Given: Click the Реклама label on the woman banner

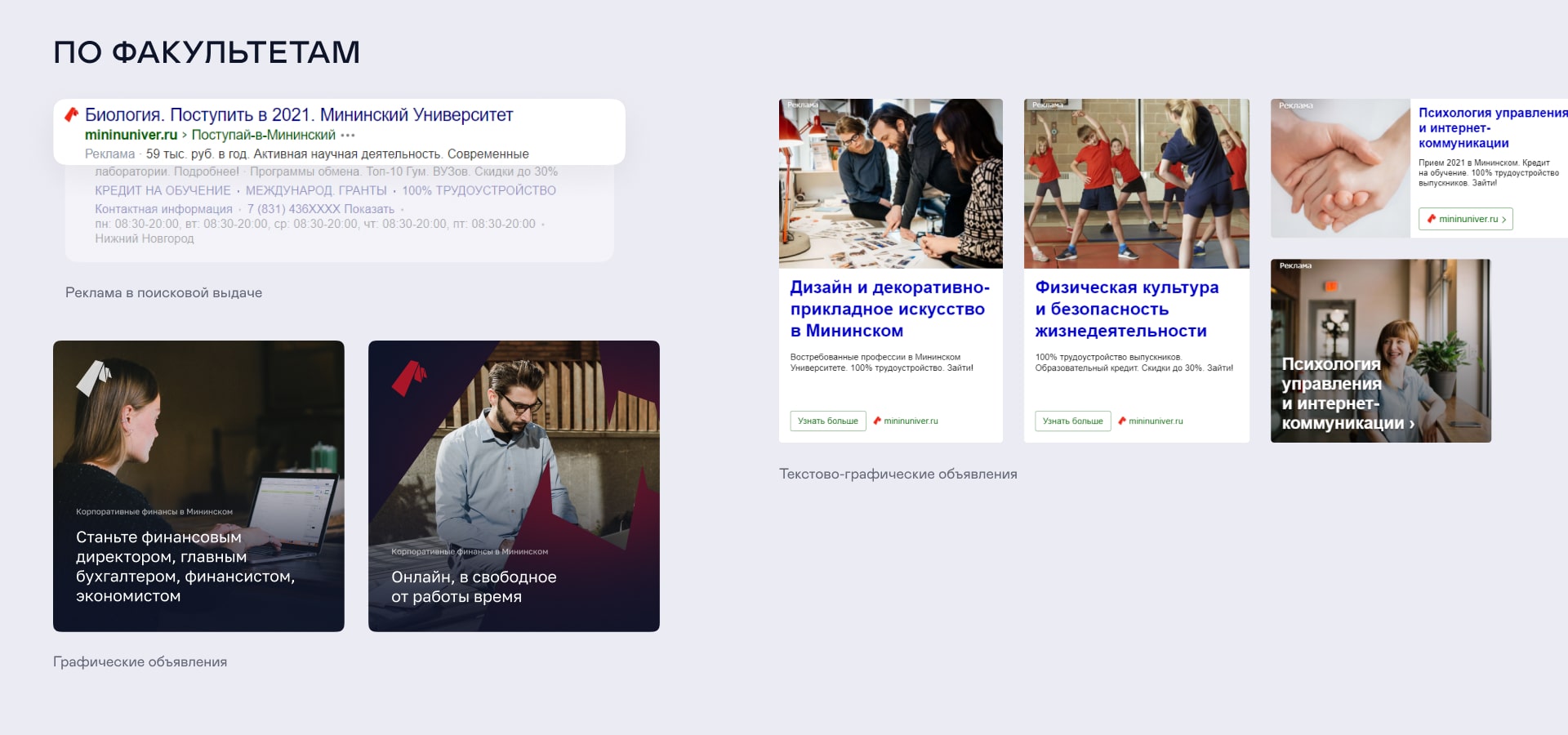Looking at the screenshot, I should pos(1295,265).
